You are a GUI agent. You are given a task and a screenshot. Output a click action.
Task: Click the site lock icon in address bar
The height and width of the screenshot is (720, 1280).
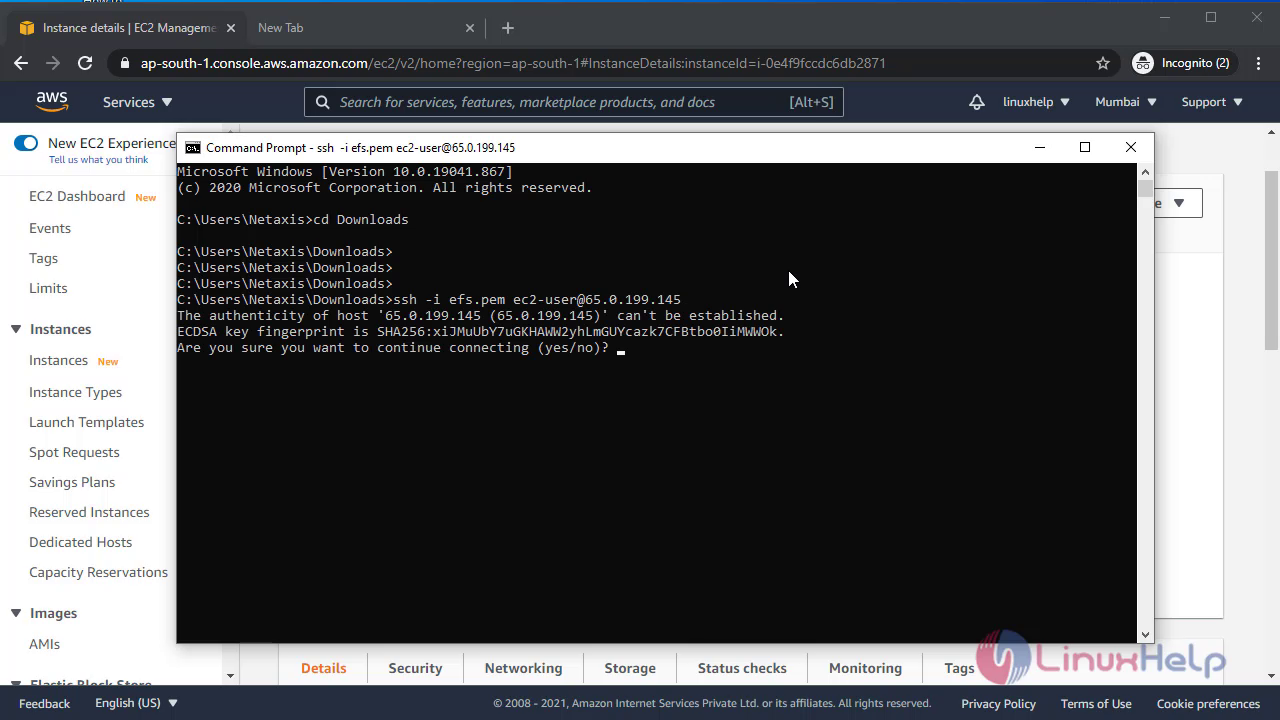(x=124, y=63)
